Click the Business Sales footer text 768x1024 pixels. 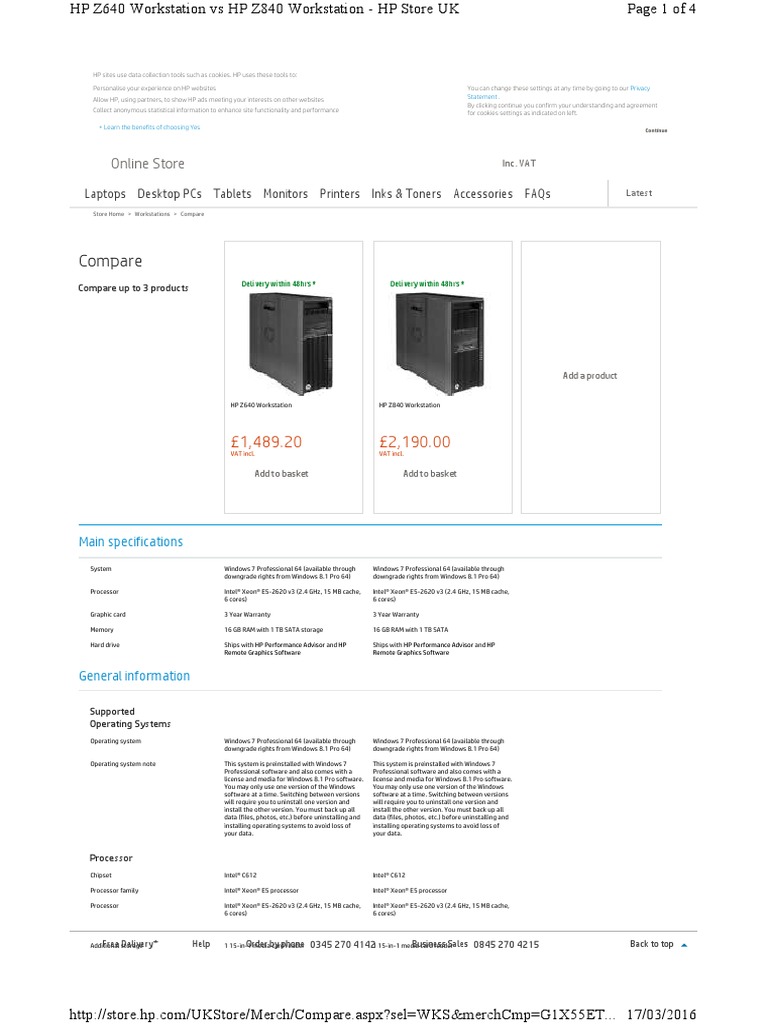(440, 944)
